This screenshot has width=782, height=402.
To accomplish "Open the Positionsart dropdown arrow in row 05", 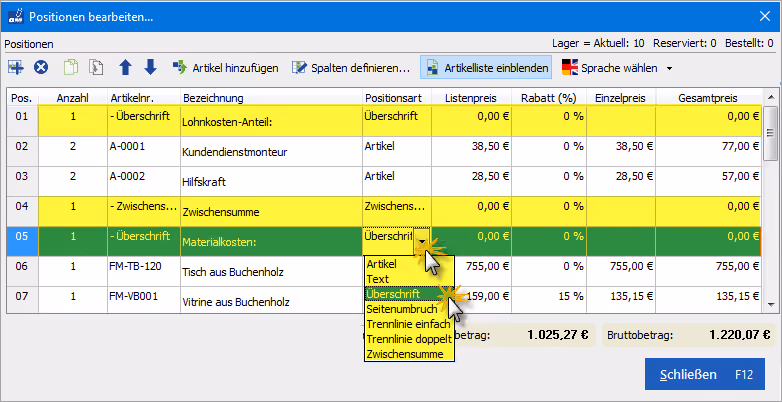I will point(423,241).
